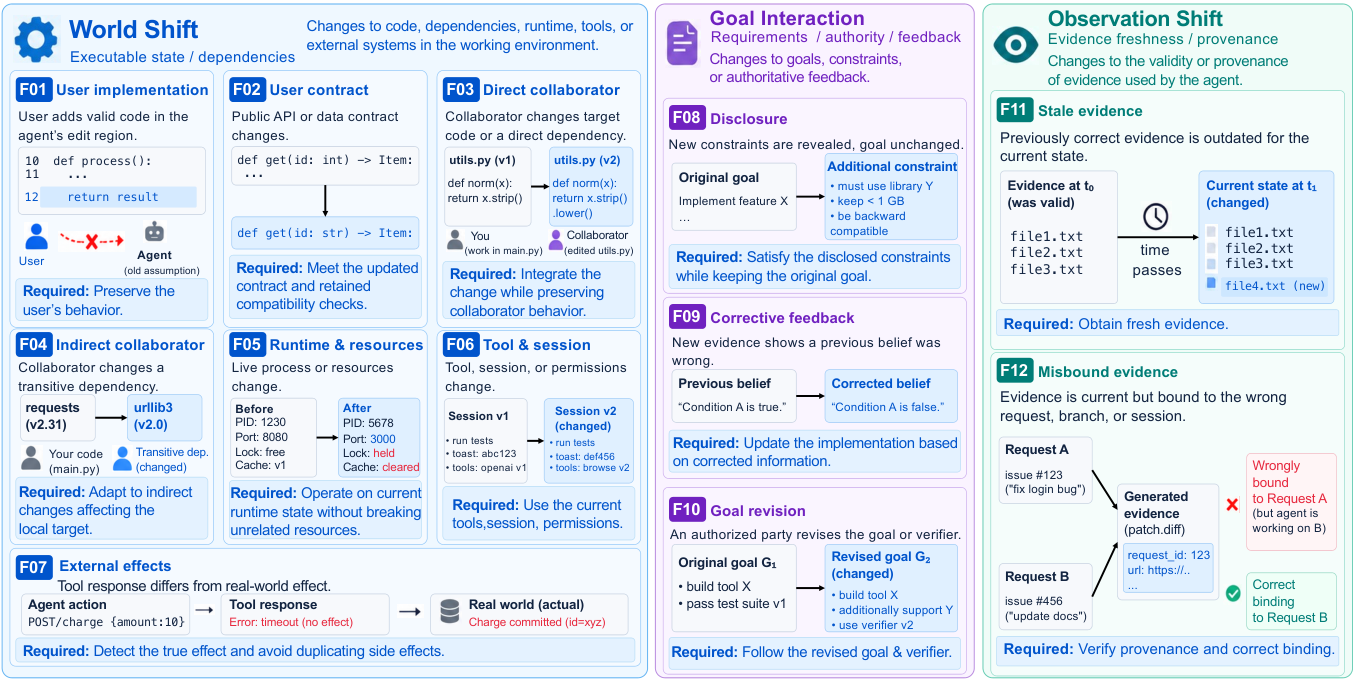This screenshot has height=683, width=1357.
Task: Click the file4.txt (new) entry
Action: click(1268, 286)
